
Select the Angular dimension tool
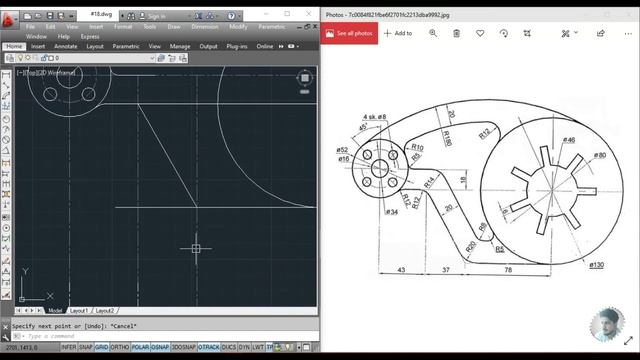pyautogui.click(x=6, y=151)
